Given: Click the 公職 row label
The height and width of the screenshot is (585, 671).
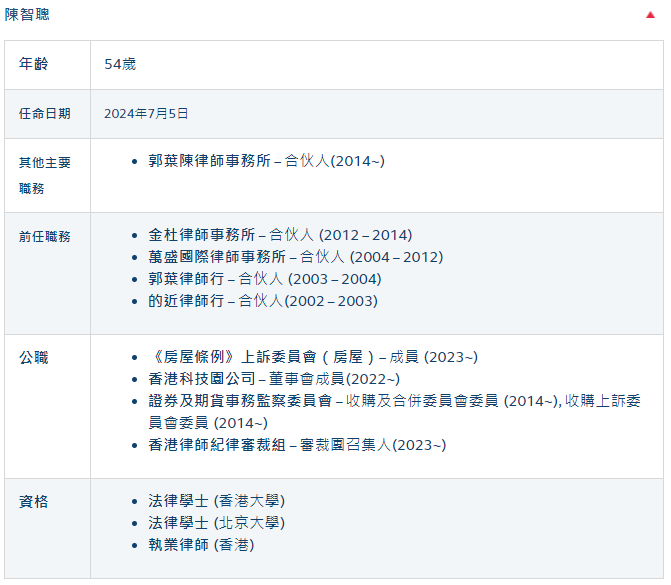Looking at the screenshot, I should 33,357.
